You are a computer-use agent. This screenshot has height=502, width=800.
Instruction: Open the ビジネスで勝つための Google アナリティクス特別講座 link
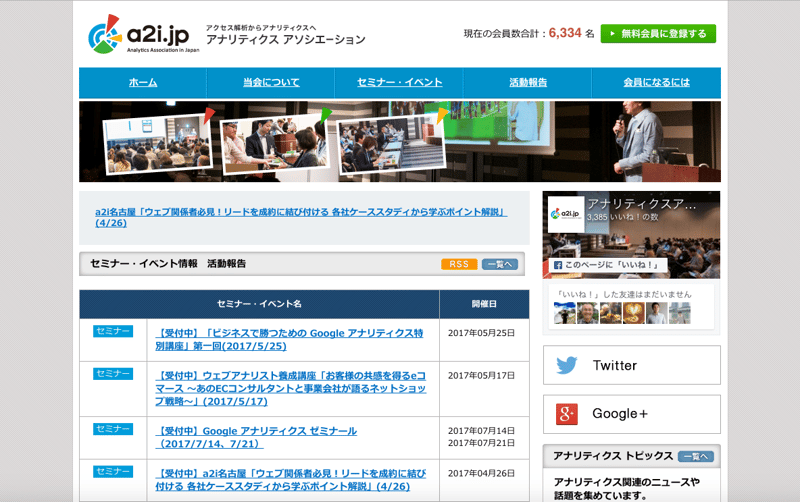click(289, 340)
